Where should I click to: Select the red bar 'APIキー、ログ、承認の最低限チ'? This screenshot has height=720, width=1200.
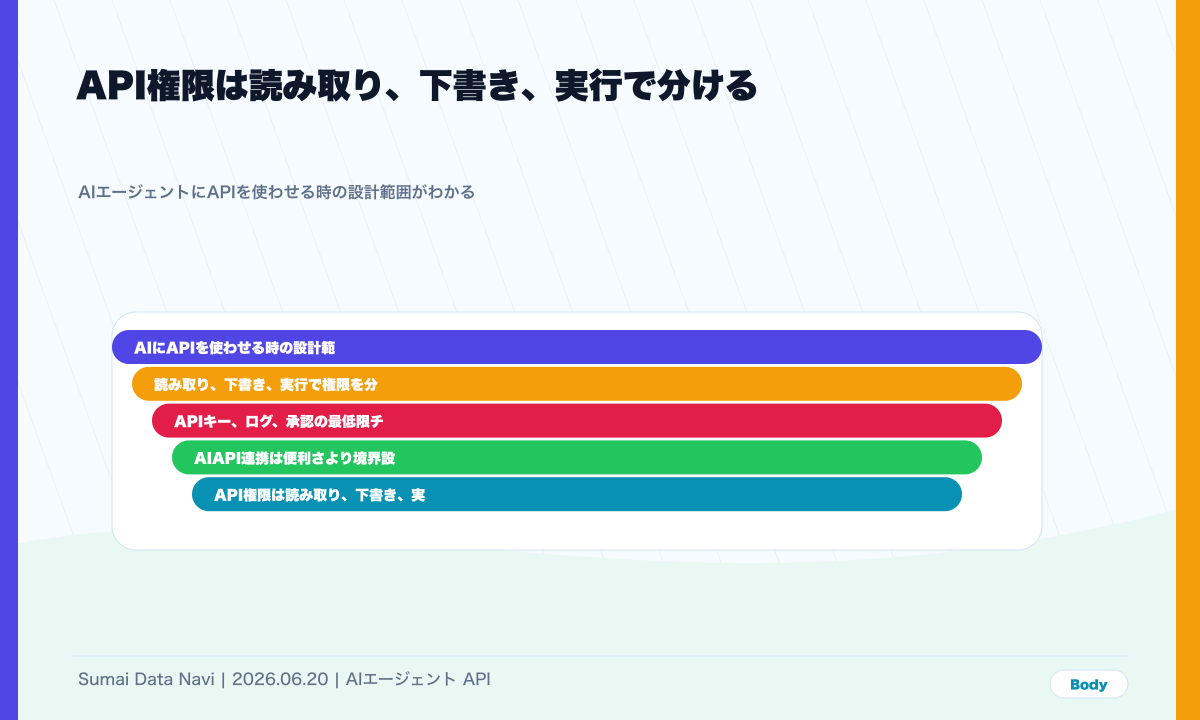(x=577, y=421)
